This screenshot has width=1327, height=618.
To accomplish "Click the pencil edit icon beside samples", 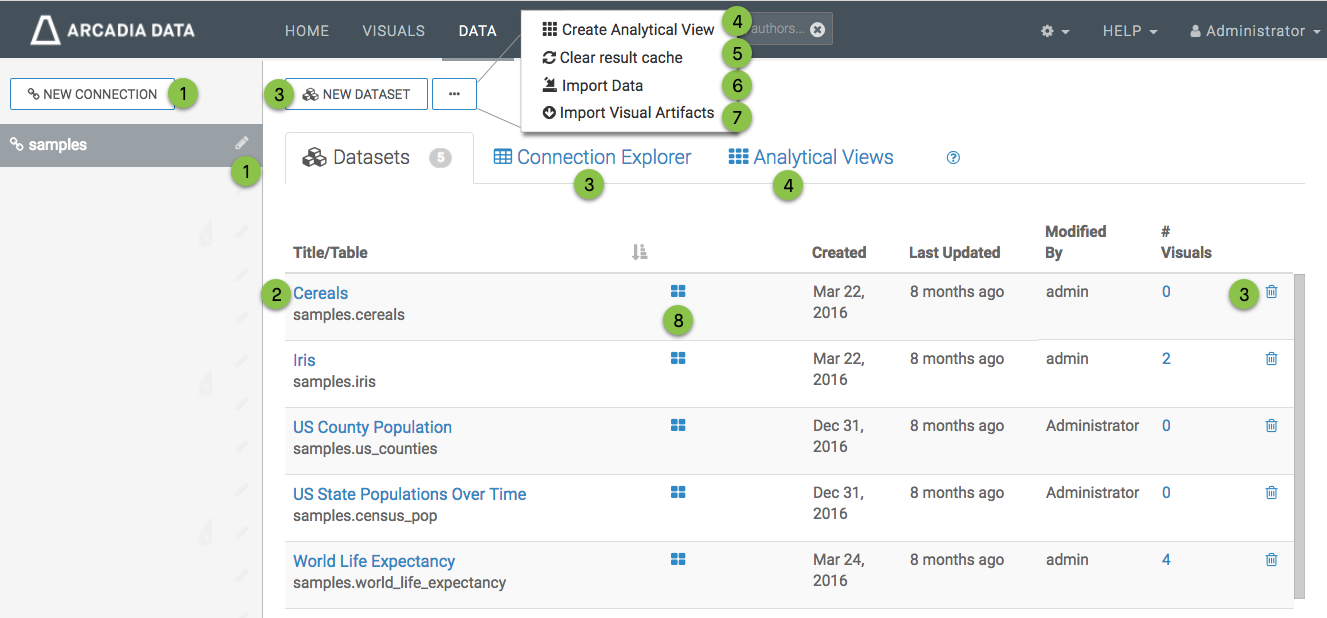I will click(241, 144).
